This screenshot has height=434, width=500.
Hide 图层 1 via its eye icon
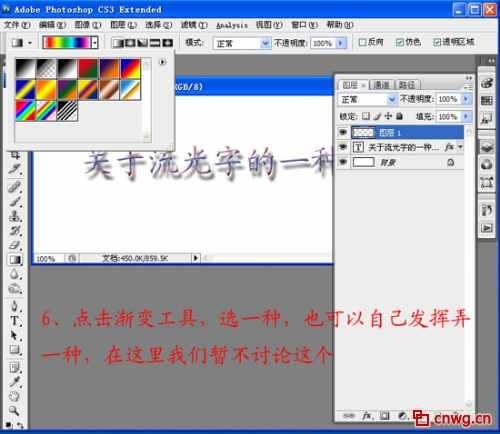[343, 132]
